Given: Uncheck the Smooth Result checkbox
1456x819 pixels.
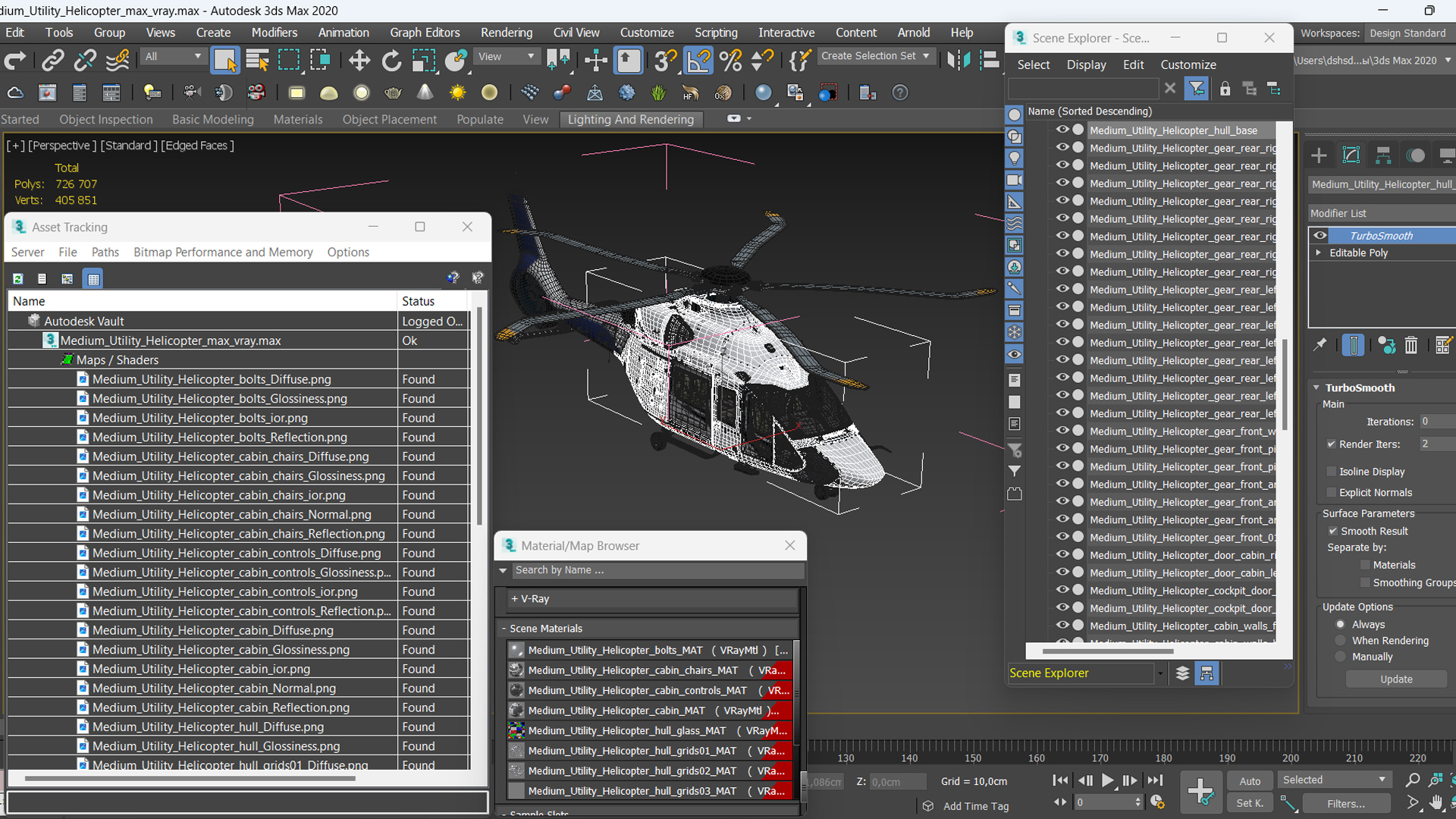Looking at the screenshot, I should click(x=1332, y=532).
